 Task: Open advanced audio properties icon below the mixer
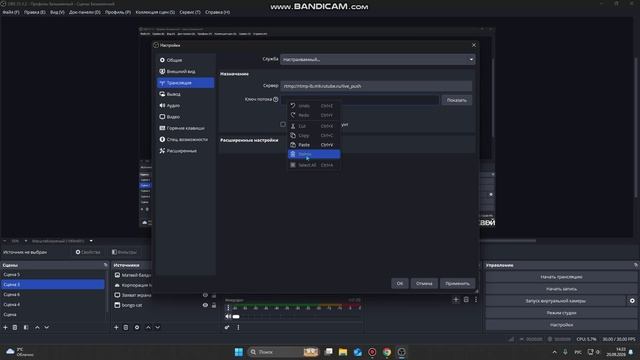(227, 327)
